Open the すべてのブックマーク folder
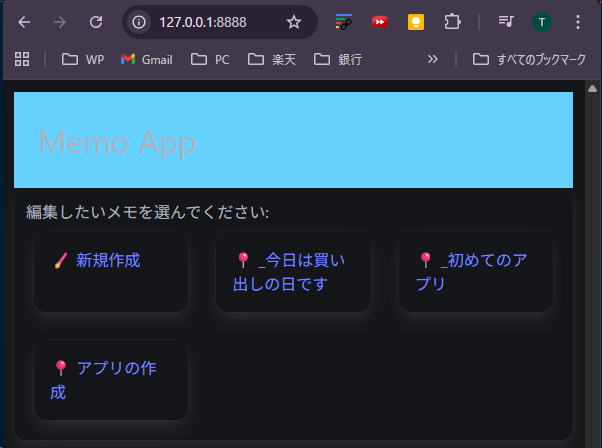 [x=528, y=59]
